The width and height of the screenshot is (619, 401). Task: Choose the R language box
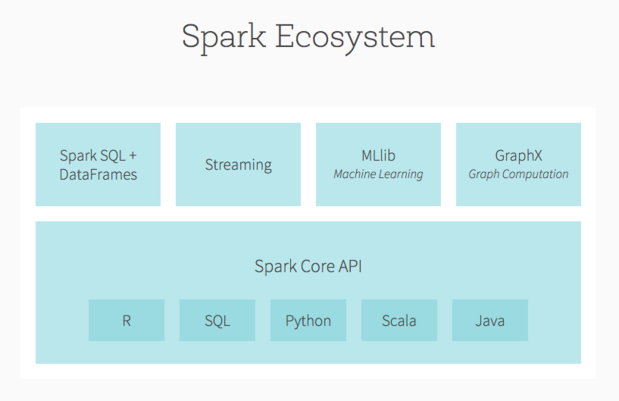[126, 320]
